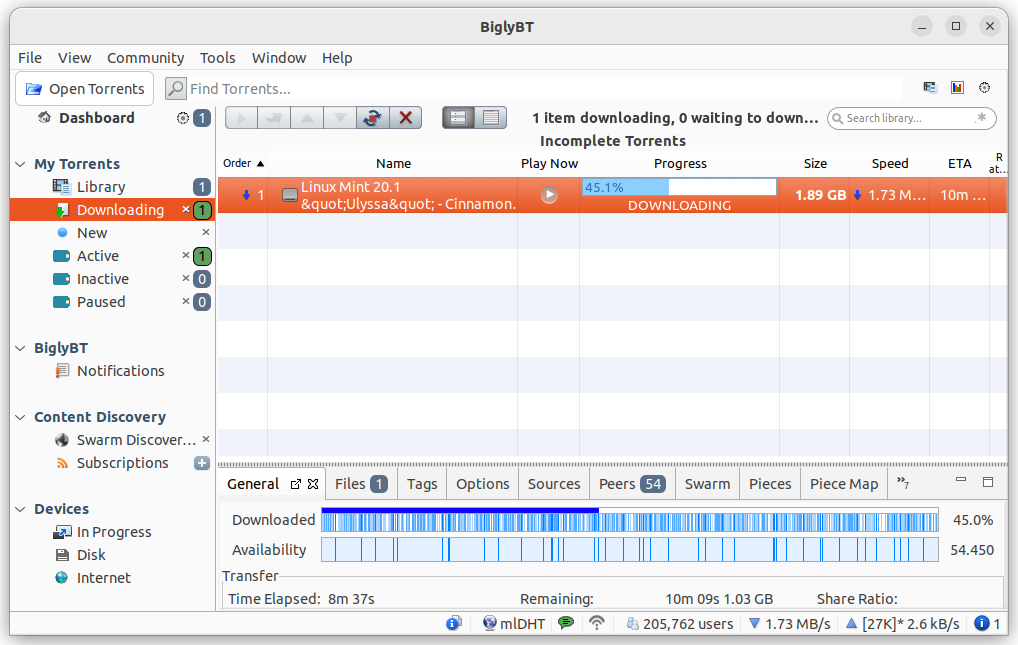Click the statistics chart icon
1018x645 pixels.
(957, 88)
